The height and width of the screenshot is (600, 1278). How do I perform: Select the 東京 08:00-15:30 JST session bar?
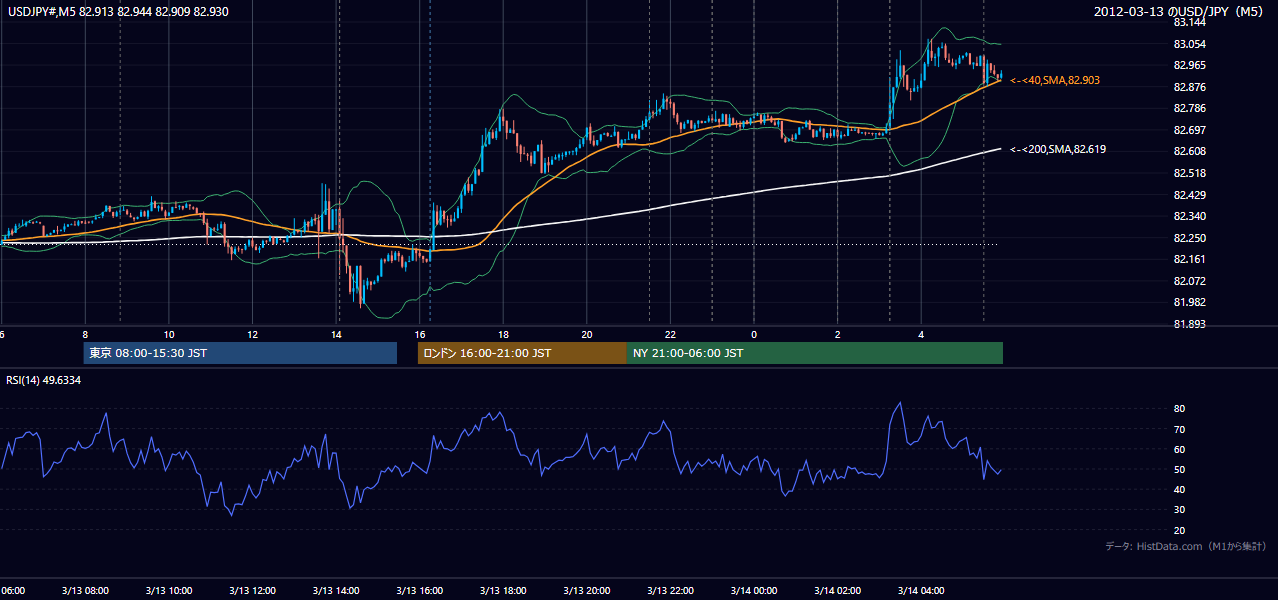(x=240, y=353)
